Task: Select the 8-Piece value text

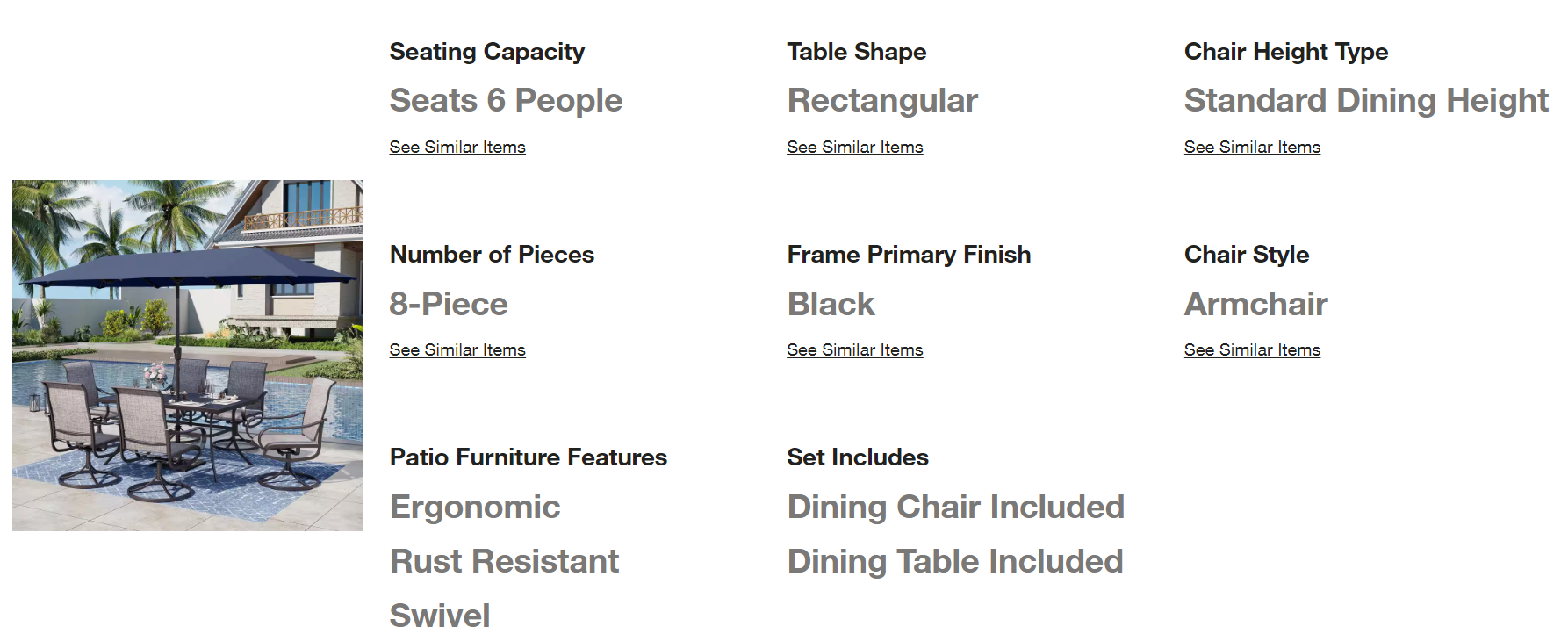Action: (x=449, y=304)
